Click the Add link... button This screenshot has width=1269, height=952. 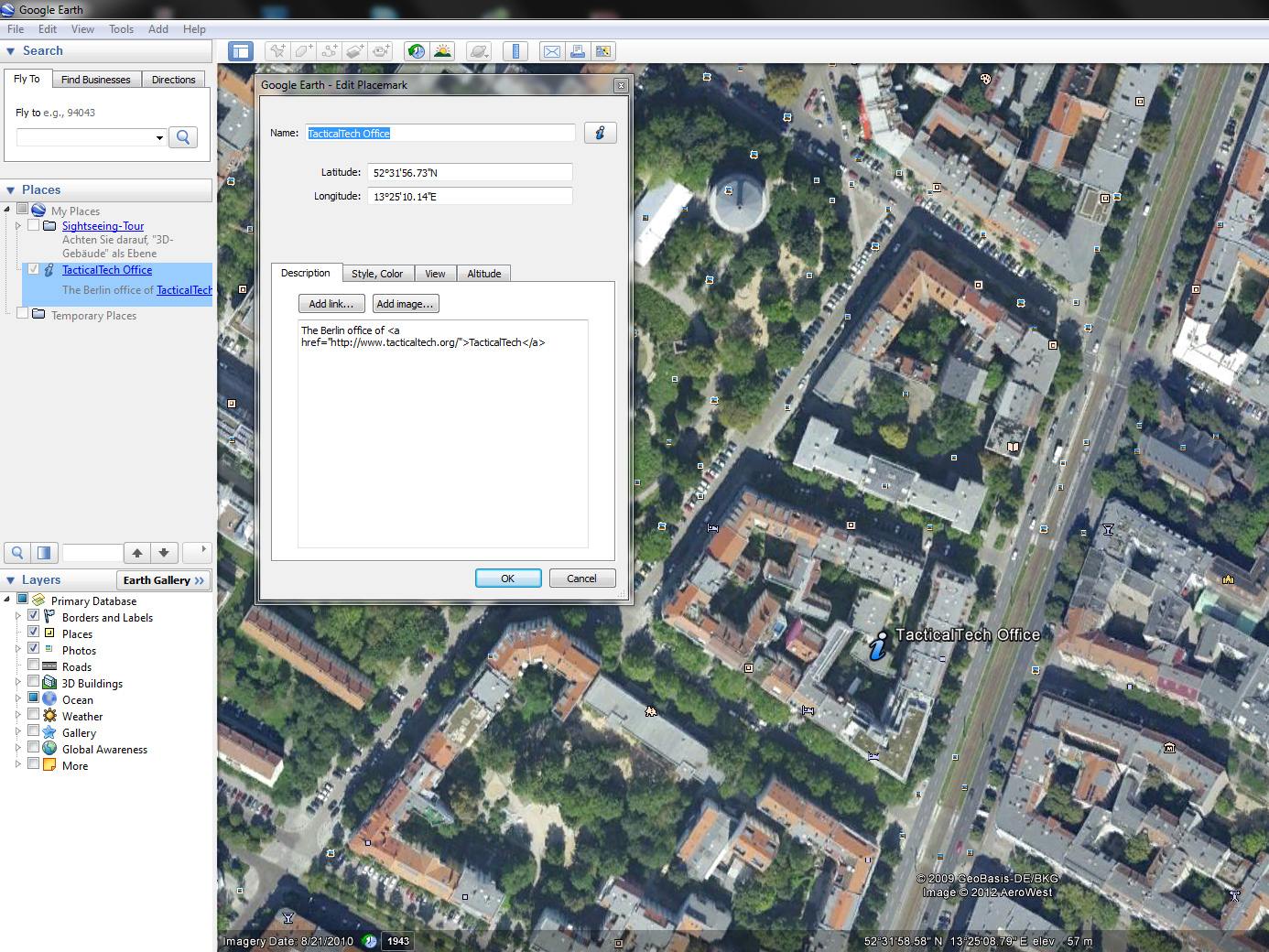pyautogui.click(x=331, y=304)
